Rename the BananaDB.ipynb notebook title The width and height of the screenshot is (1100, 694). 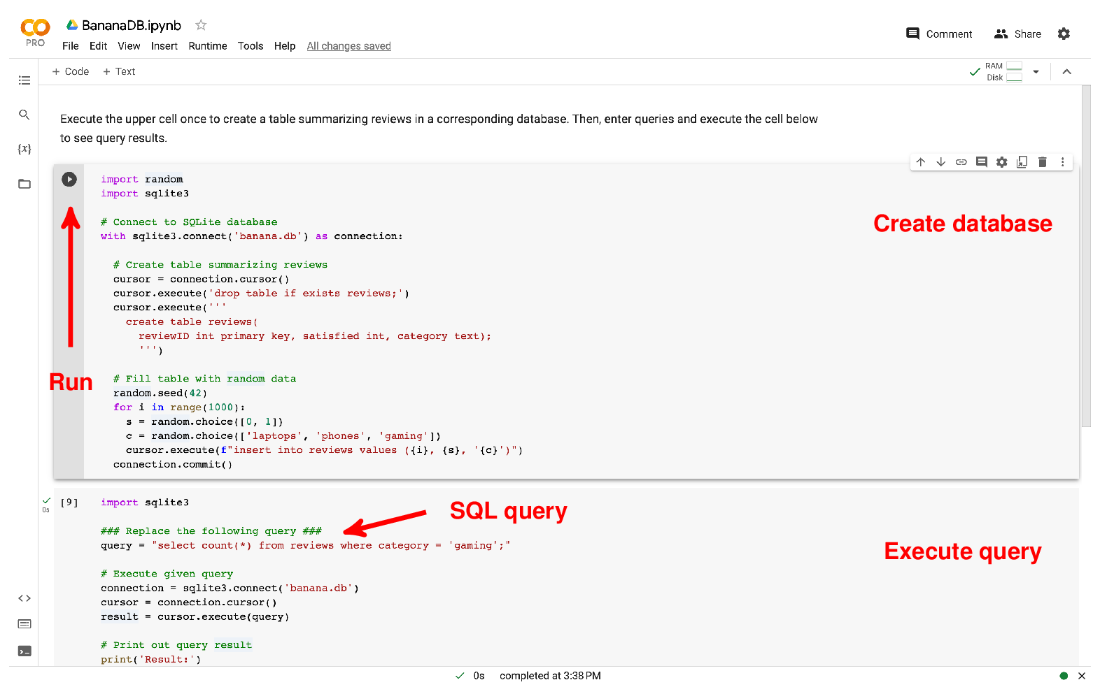coord(131,25)
